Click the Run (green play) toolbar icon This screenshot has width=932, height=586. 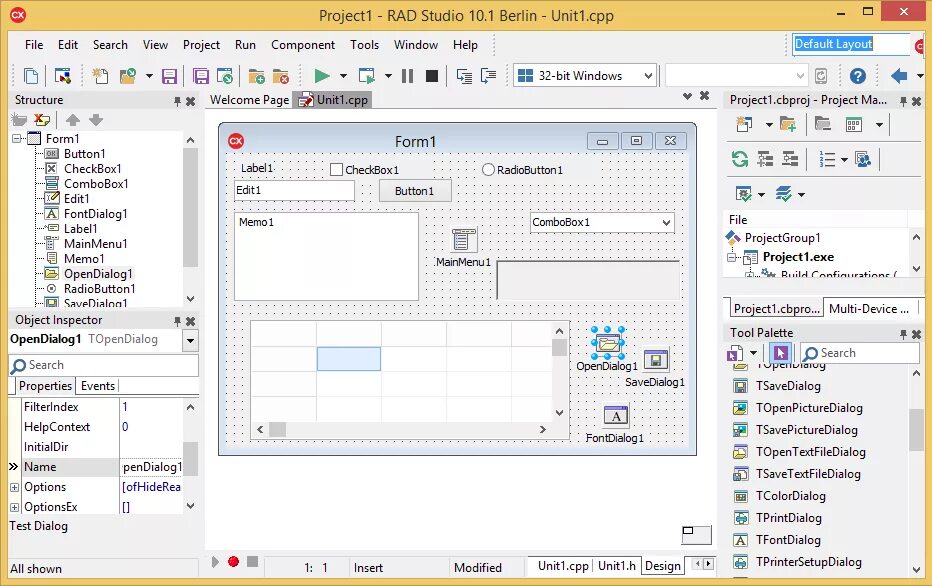(322, 75)
